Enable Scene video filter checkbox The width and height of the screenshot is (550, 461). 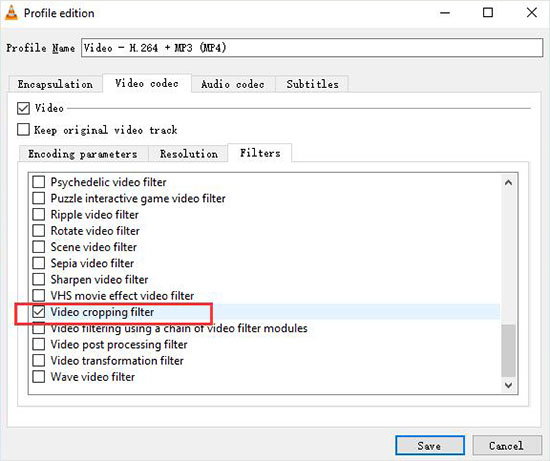(x=39, y=247)
